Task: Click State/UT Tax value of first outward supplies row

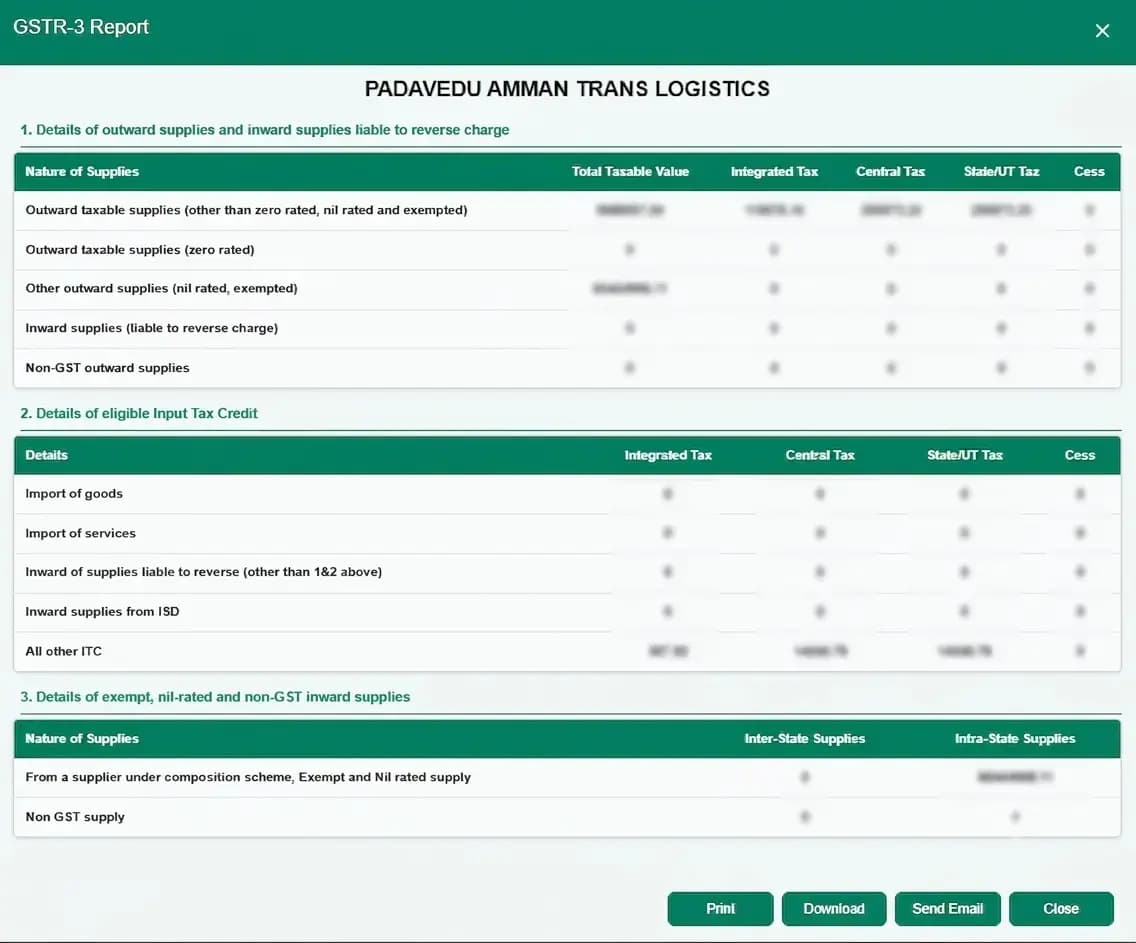Action: tap(1001, 210)
